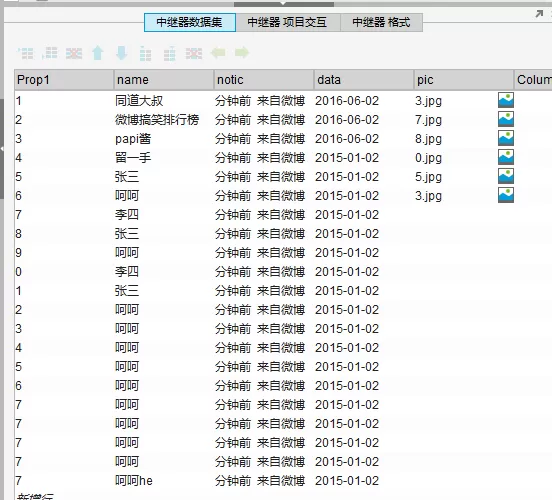
Task: Click the delete row icon
Action: [x=74, y=53]
